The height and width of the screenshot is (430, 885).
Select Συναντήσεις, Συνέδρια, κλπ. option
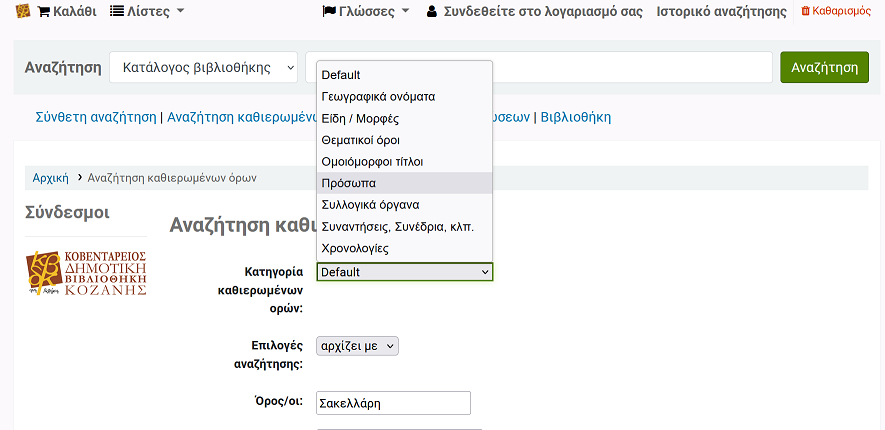pyautogui.click(x=404, y=227)
